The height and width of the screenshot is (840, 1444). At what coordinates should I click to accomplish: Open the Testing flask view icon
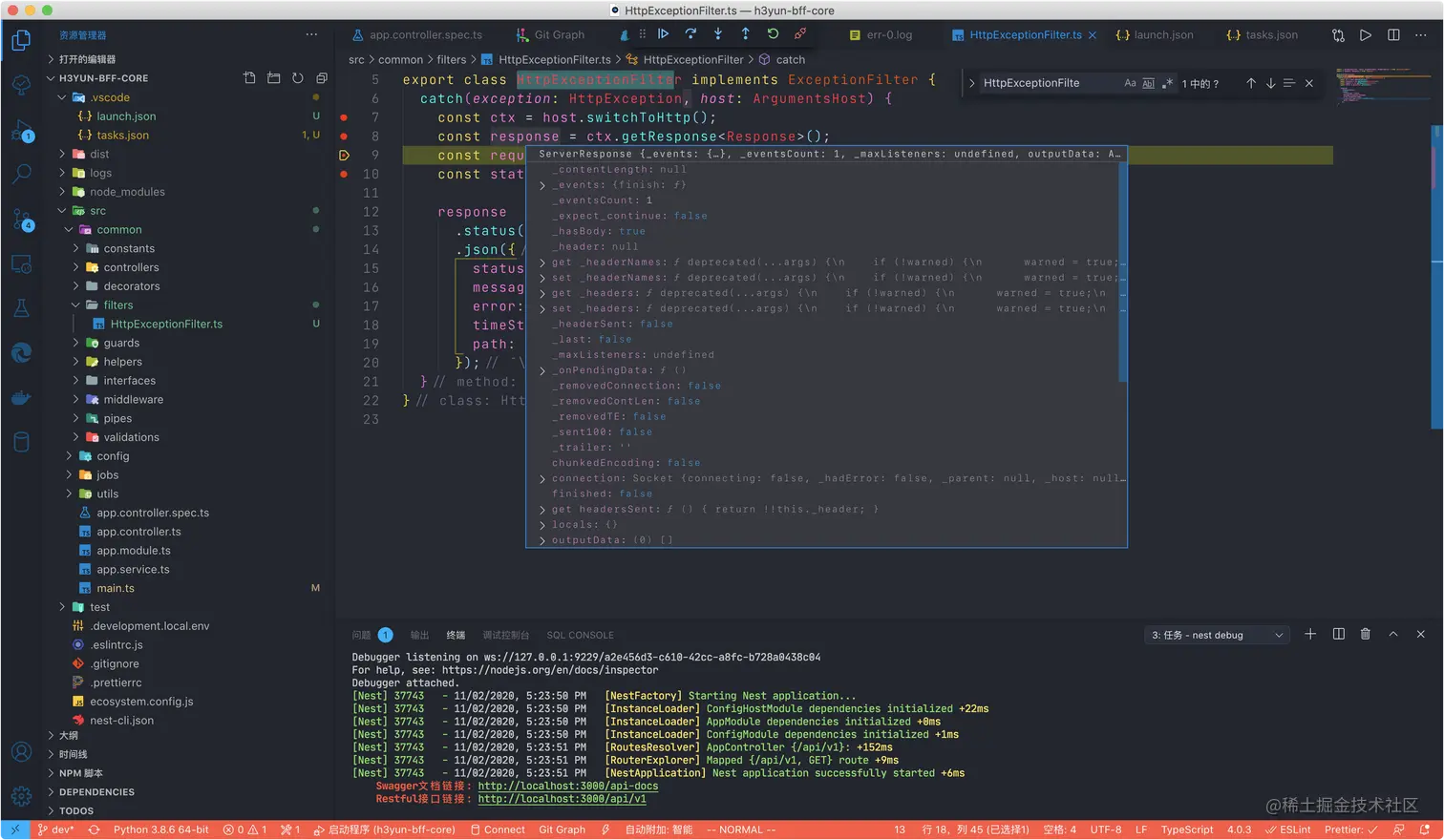(21, 307)
